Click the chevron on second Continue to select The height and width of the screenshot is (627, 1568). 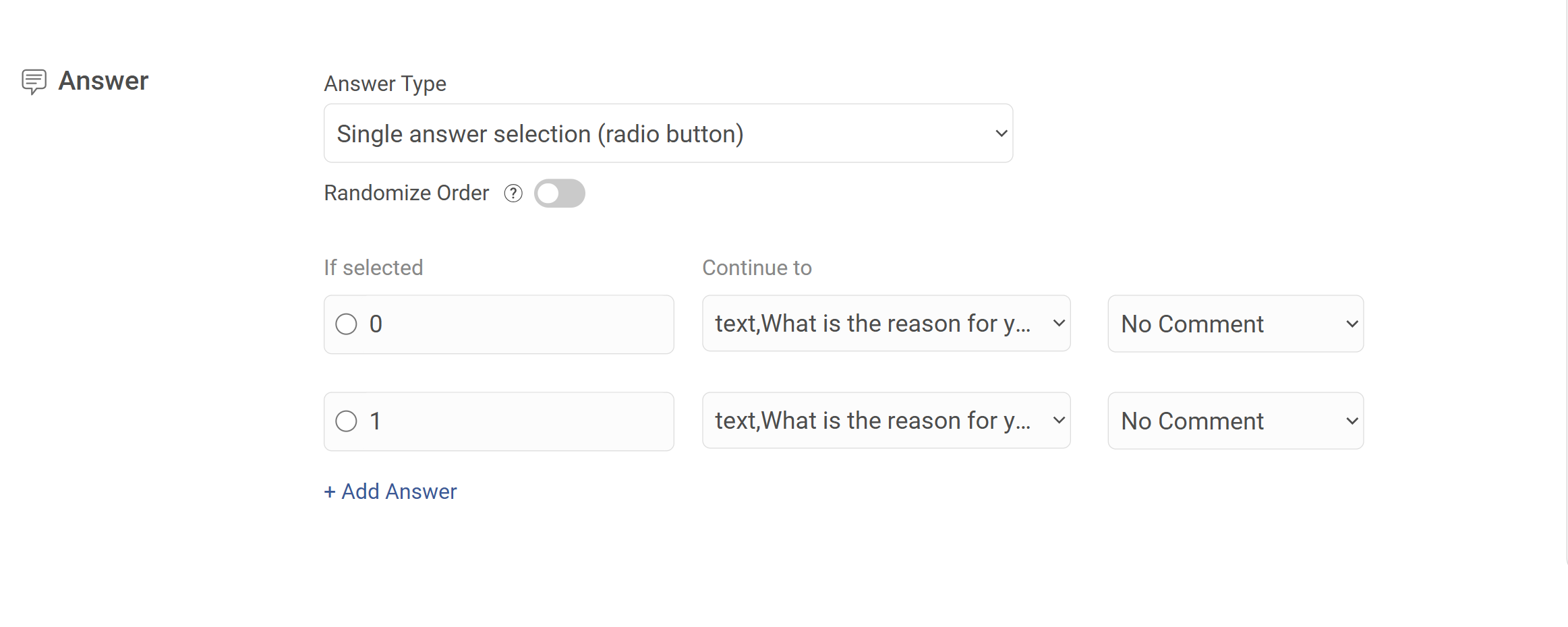click(1059, 421)
